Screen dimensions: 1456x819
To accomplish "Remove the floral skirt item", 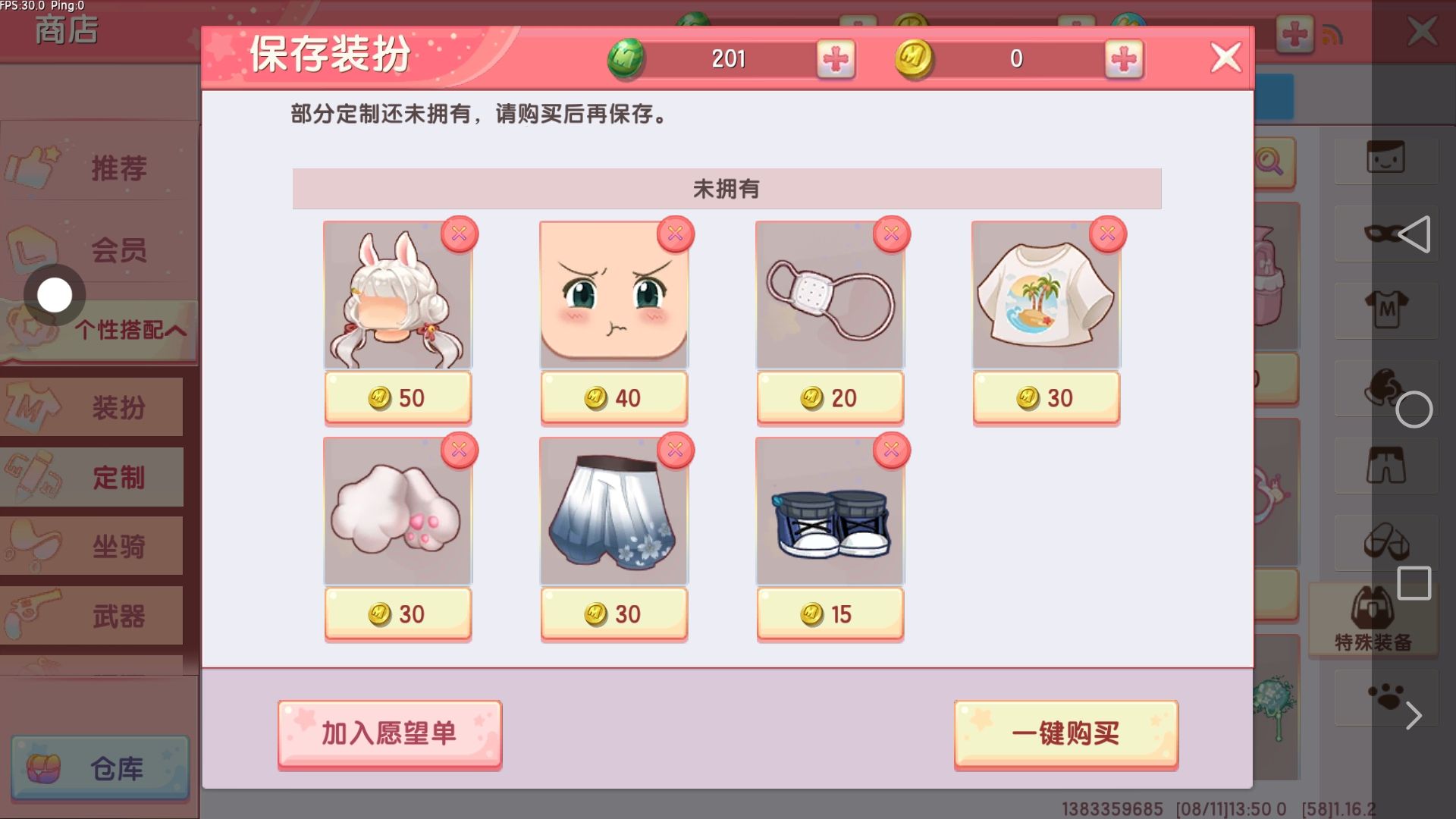I will tap(676, 450).
